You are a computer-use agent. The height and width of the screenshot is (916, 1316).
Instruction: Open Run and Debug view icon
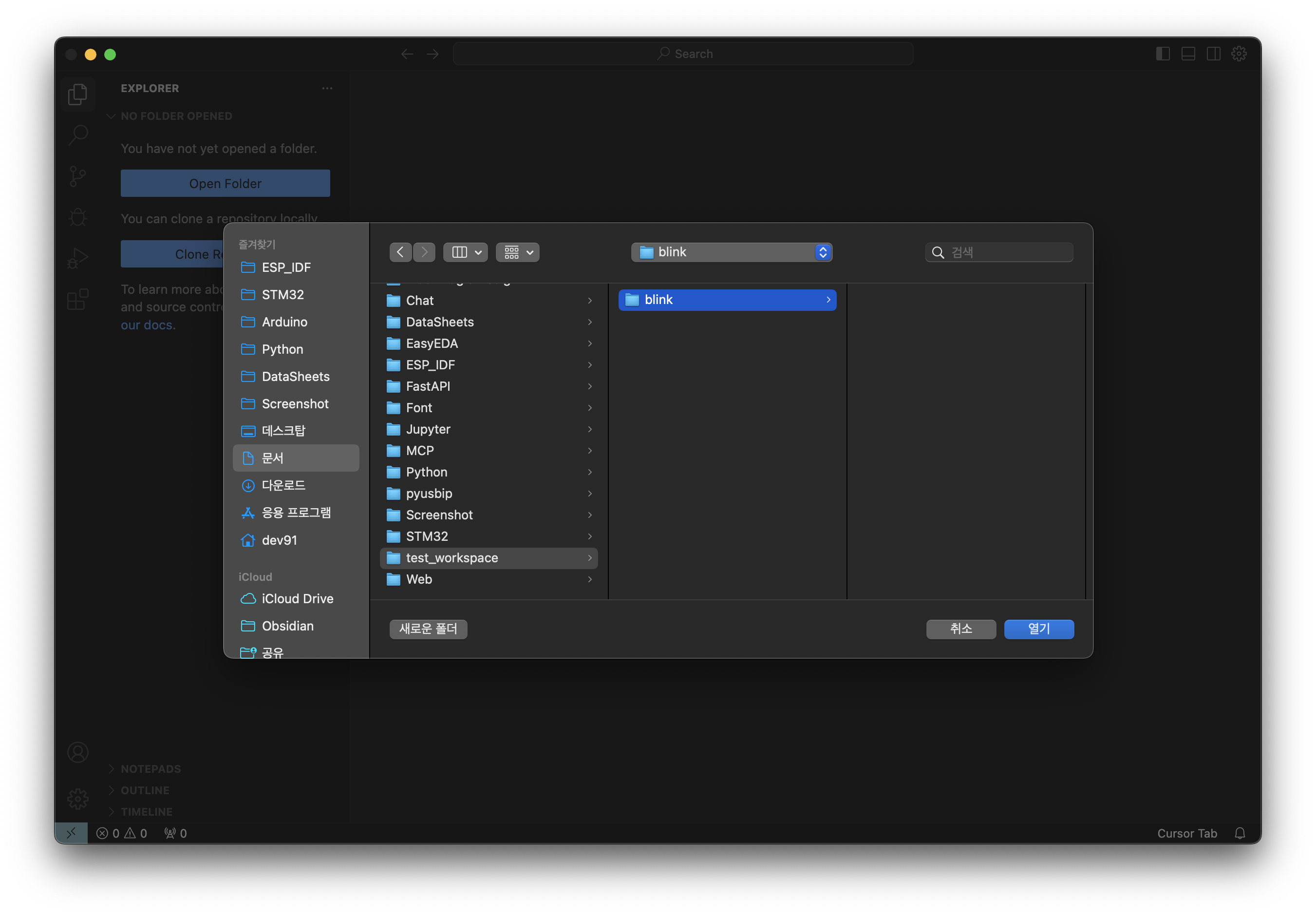point(77,258)
